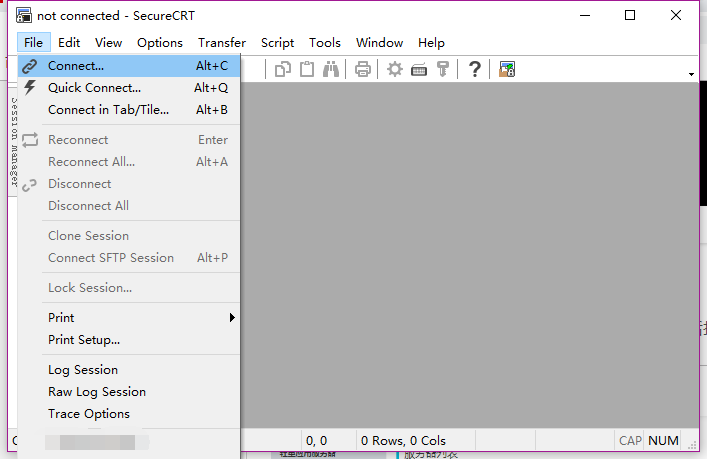Click the Help question mark icon
707x459 pixels.
point(474,69)
